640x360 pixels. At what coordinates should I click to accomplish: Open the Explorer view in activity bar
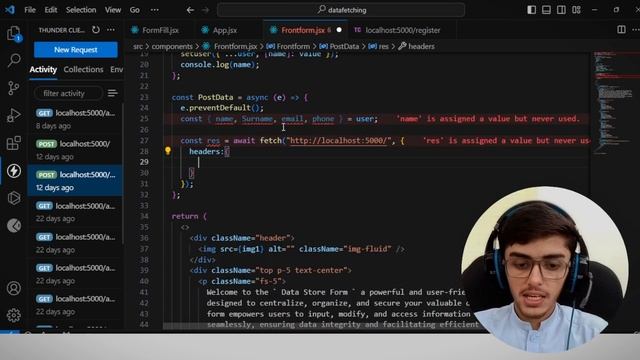(x=13, y=33)
